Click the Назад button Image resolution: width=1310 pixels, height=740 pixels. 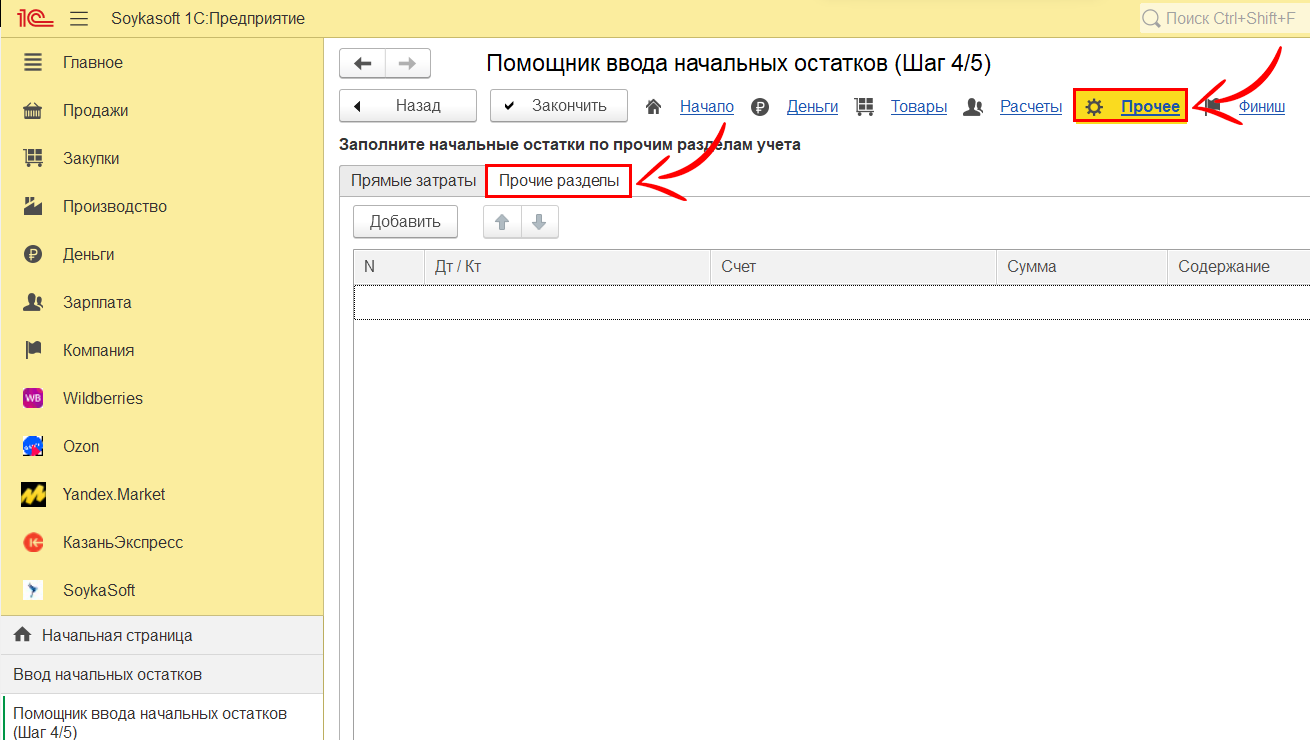tap(408, 106)
